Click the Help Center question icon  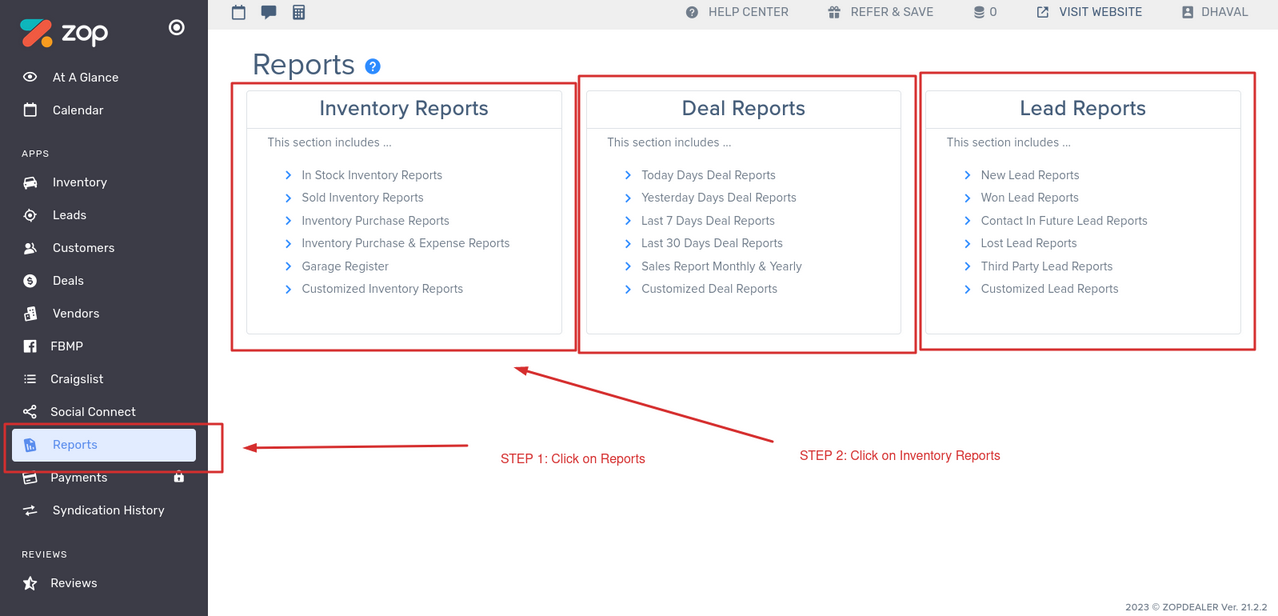coord(692,12)
